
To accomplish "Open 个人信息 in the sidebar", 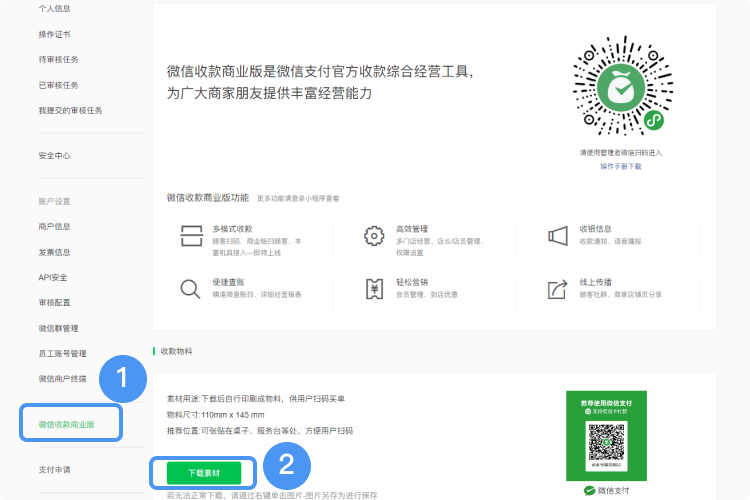I will pos(55,9).
